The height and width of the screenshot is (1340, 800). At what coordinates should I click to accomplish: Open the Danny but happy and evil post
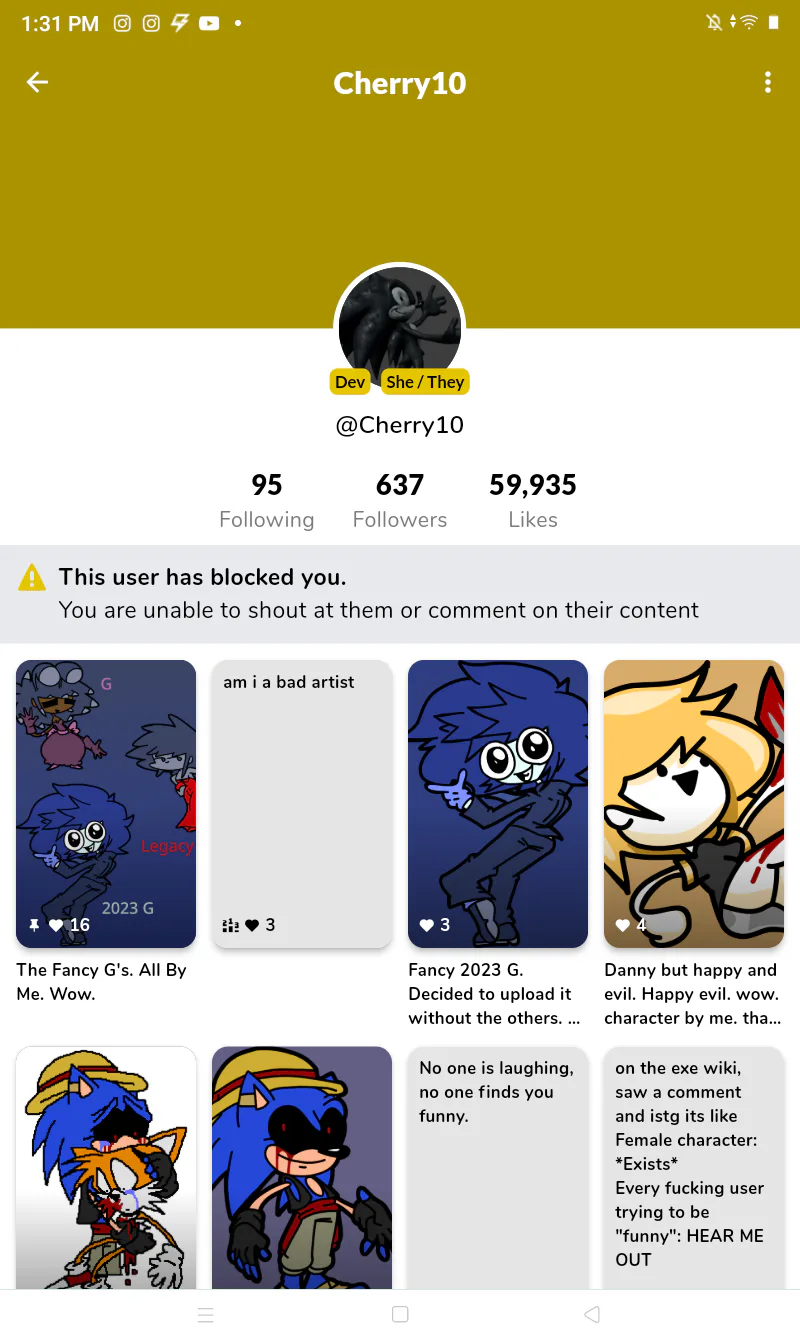[x=694, y=804]
